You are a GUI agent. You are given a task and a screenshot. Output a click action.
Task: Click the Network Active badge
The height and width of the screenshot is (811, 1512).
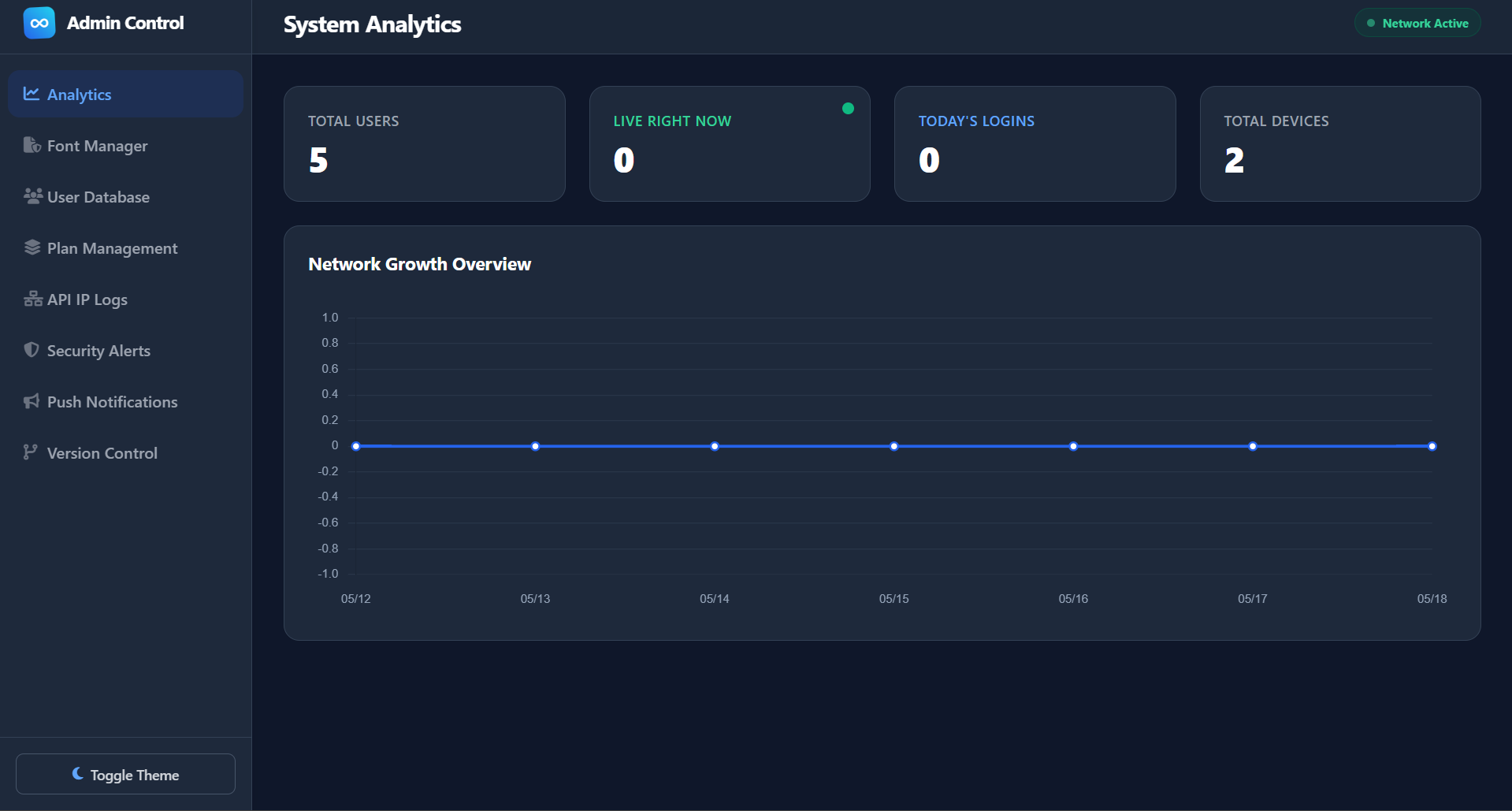[1417, 23]
